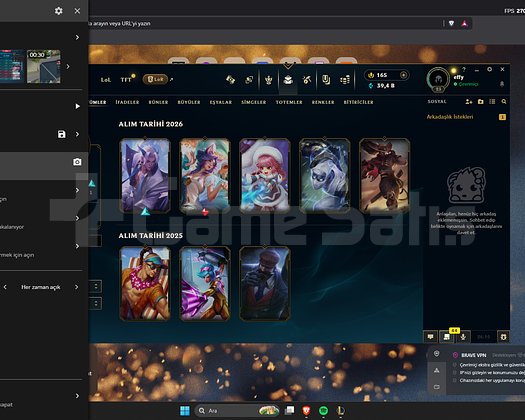Select the 2026 skin card with pink-haired winter girl
The height and width of the screenshot is (420, 525).
tap(265, 176)
